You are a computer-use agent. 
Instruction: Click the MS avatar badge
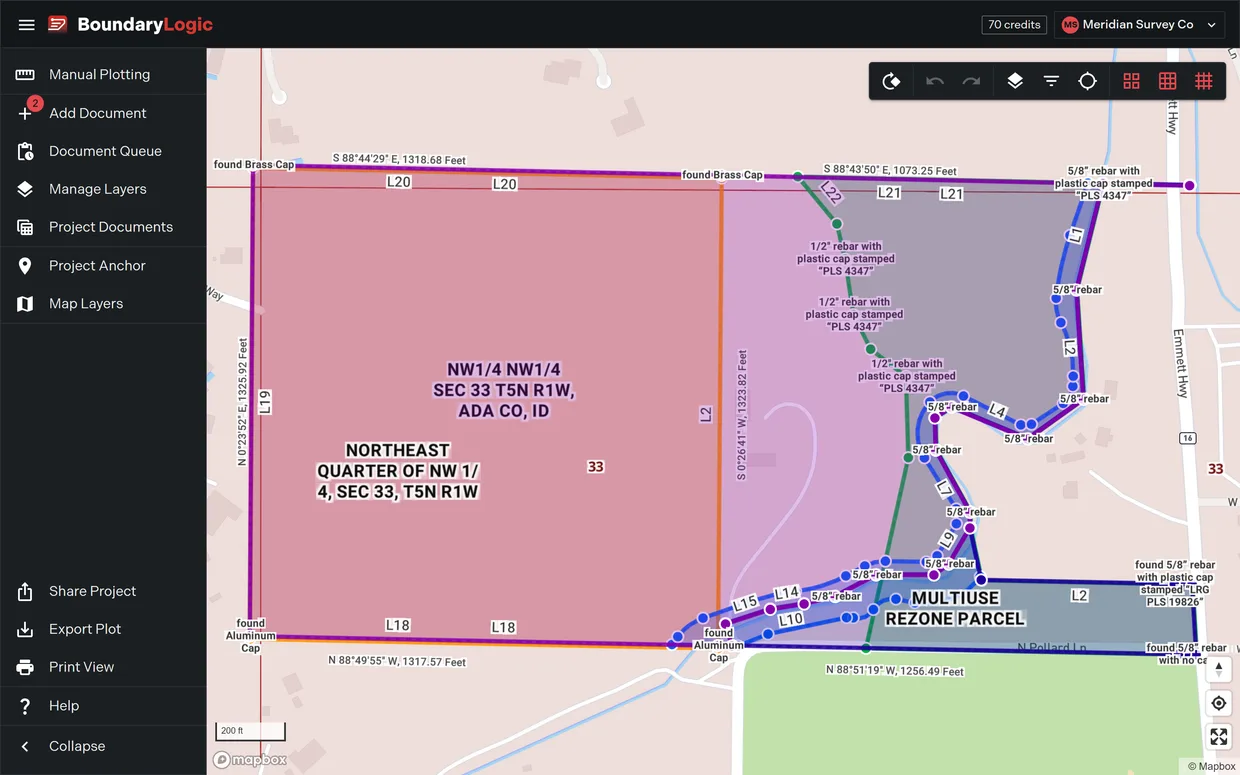1070,24
